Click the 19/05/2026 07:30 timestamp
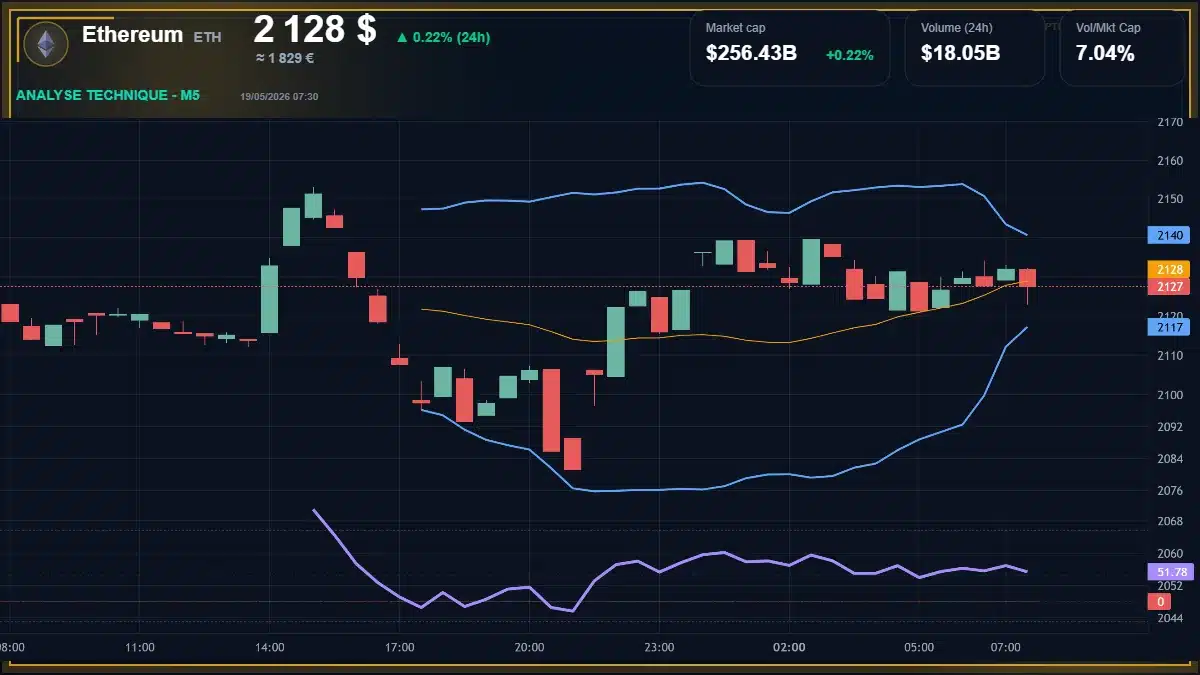1200x675 pixels. click(x=279, y=97)
